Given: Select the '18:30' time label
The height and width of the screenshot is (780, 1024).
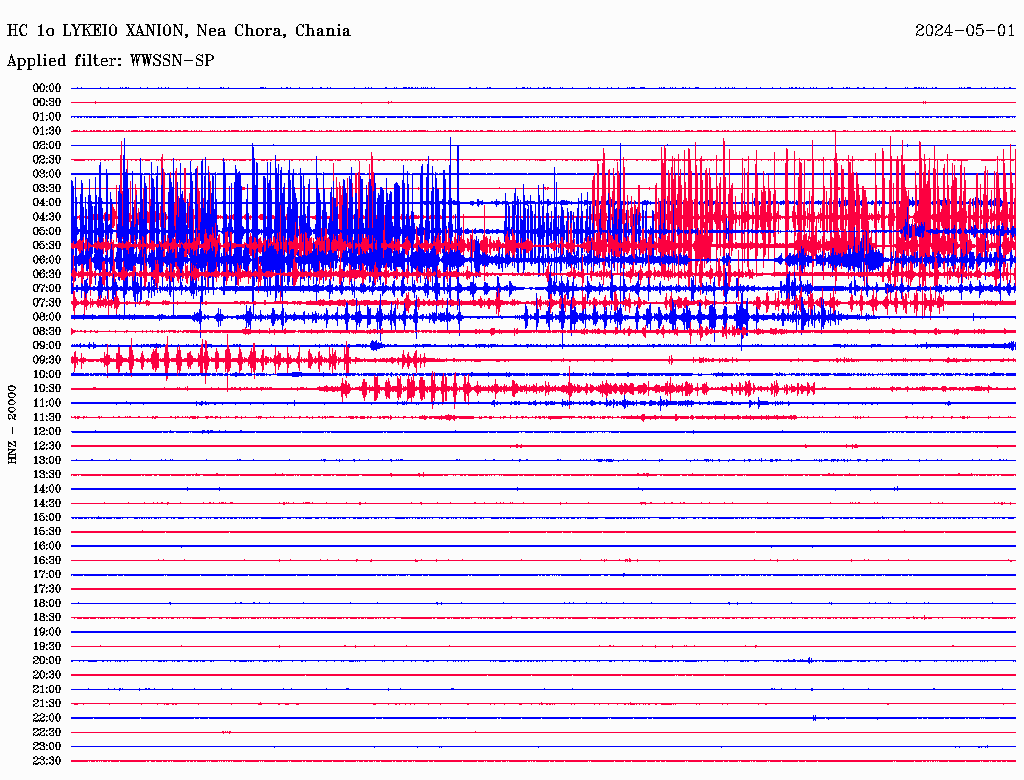Looking at the screenshot, I should click(x=47, y=618).
